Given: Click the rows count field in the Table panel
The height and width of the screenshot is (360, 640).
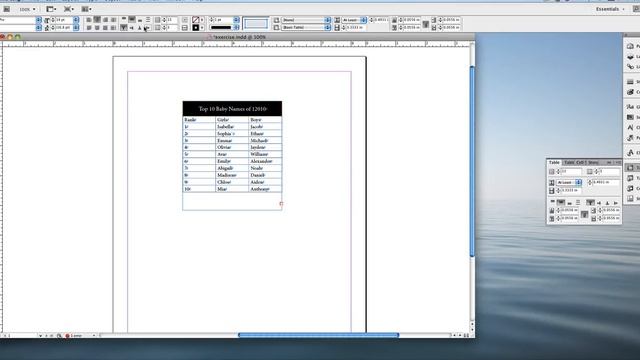Looking at the screenshot, I should (571, 171).
